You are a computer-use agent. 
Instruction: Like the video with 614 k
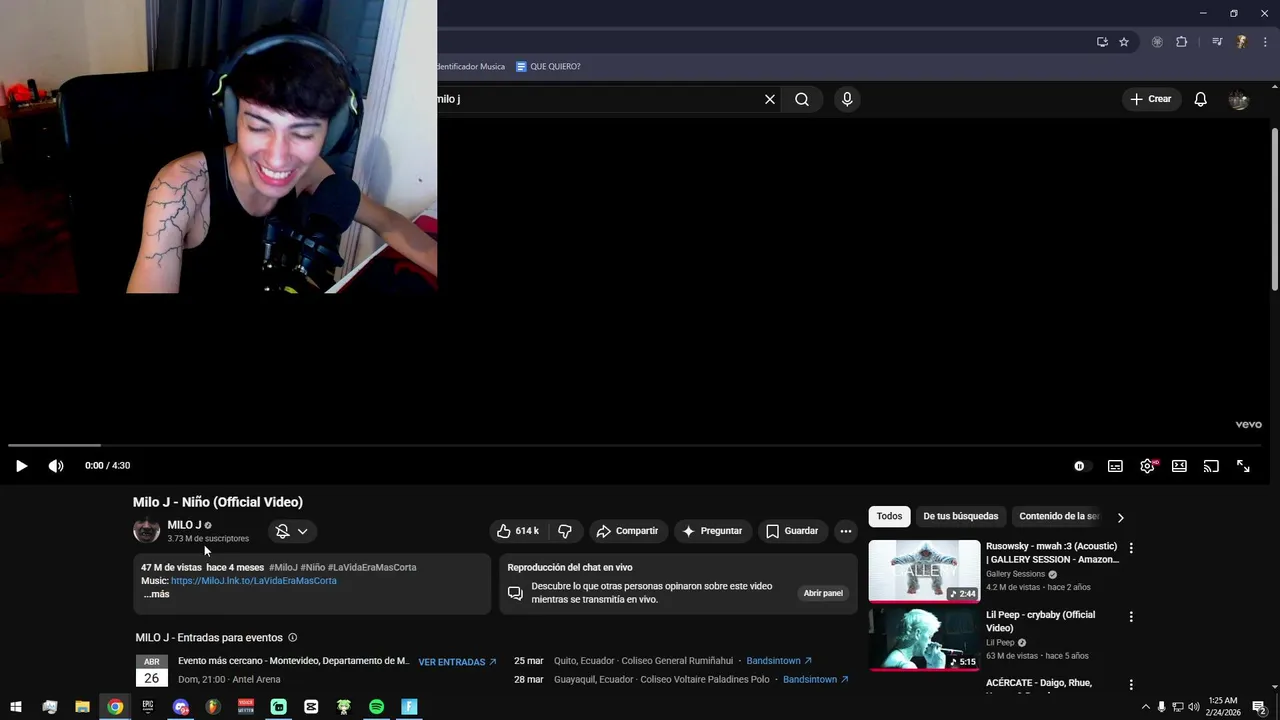coord(518,531)
